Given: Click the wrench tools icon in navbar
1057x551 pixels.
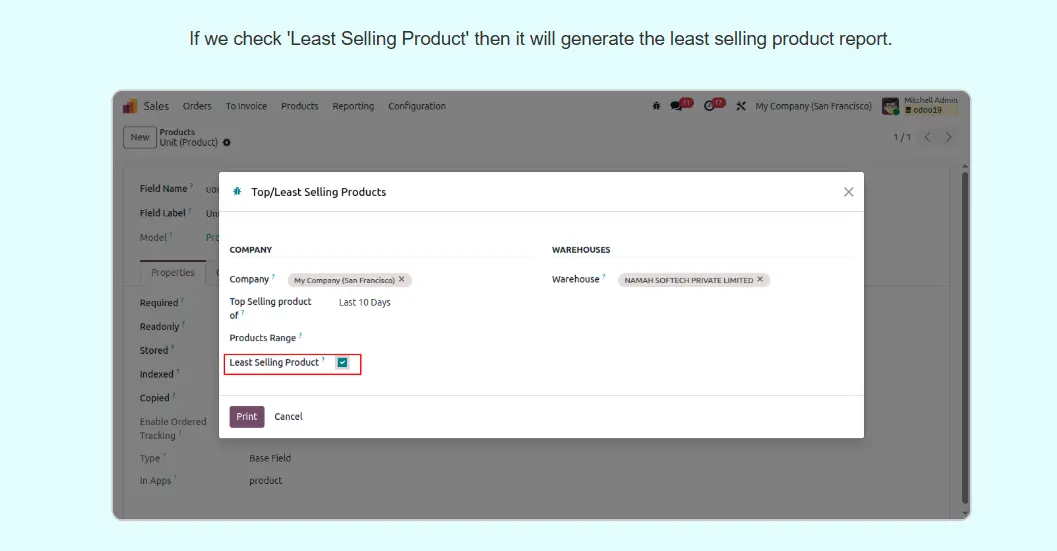Looking at the screenshot, I should click(741, 106).
